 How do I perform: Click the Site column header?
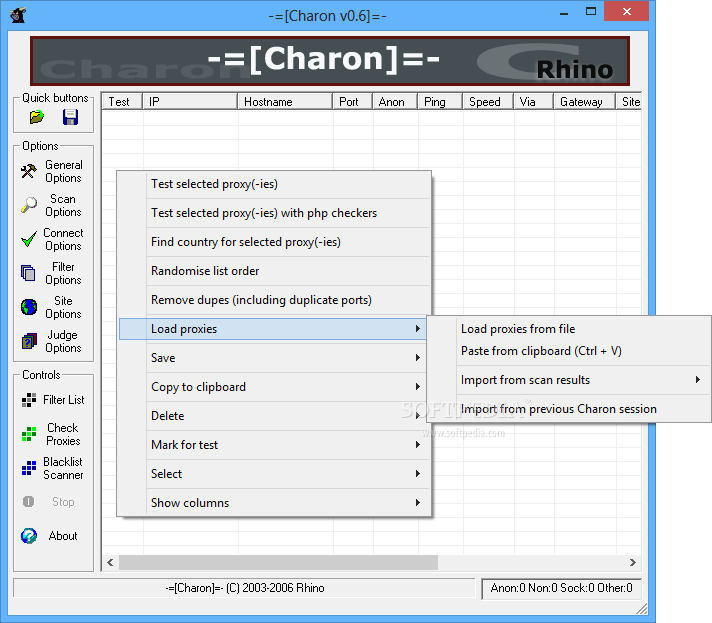pos(628,102)
